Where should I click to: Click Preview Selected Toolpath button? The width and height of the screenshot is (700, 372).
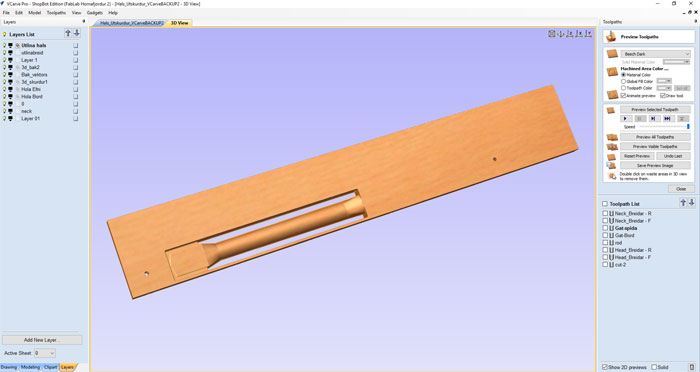coord(655,109)
